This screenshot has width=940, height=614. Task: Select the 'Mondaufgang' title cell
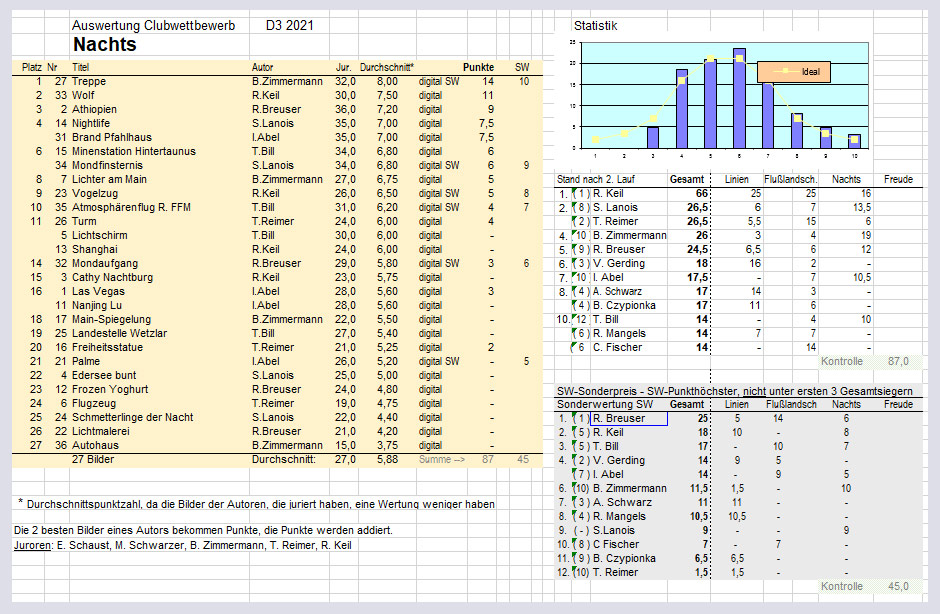click(x=105, y=263)
